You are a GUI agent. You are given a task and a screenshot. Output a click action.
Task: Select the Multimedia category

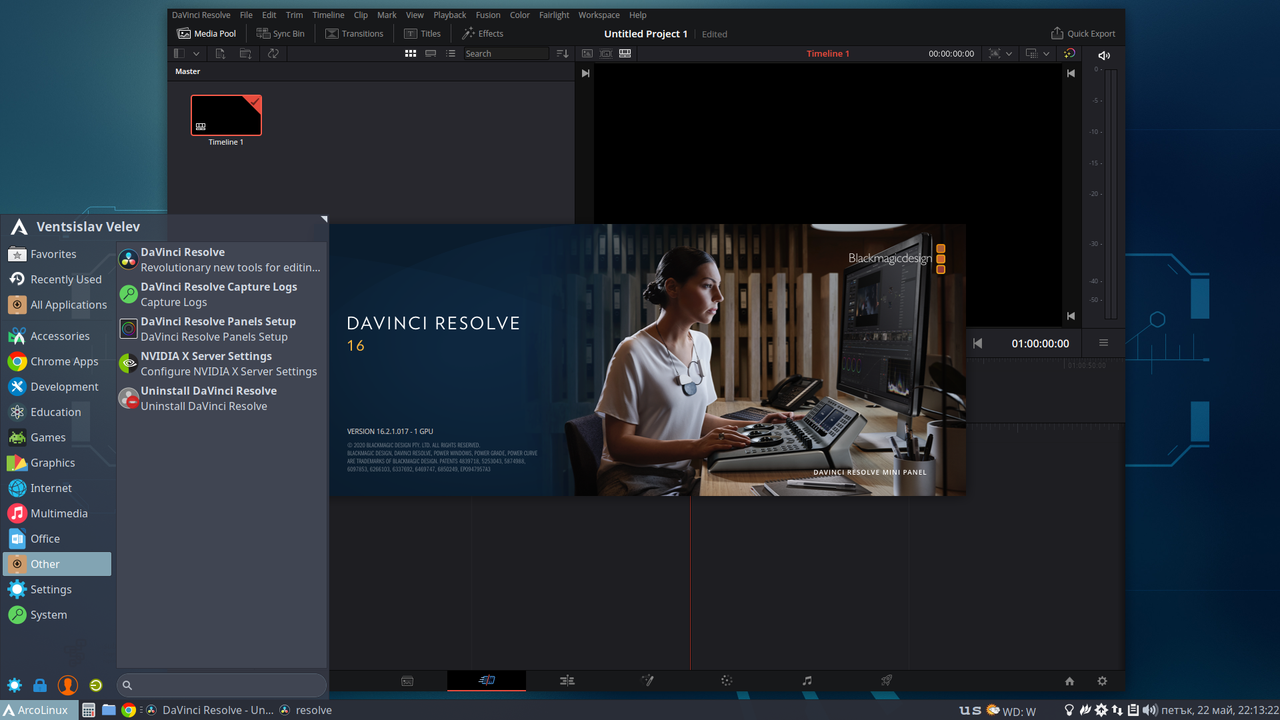click(x=57, y=513)
